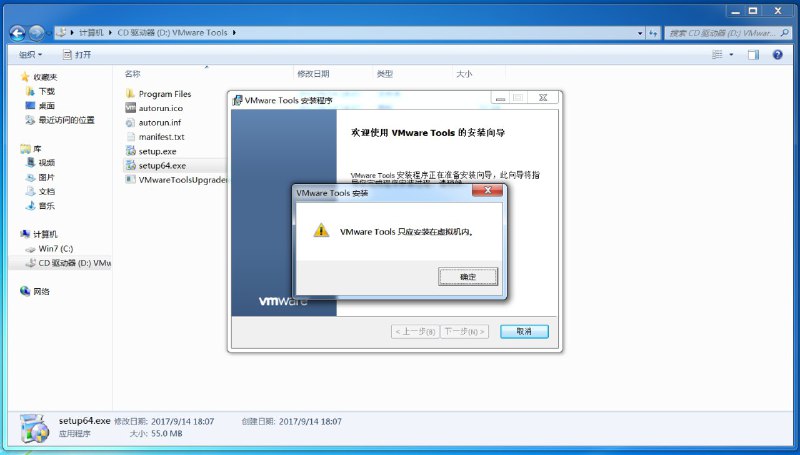Screen dimensions: 800x455
Task: Close the VMware Tools installer window
Action: (543, 97)
